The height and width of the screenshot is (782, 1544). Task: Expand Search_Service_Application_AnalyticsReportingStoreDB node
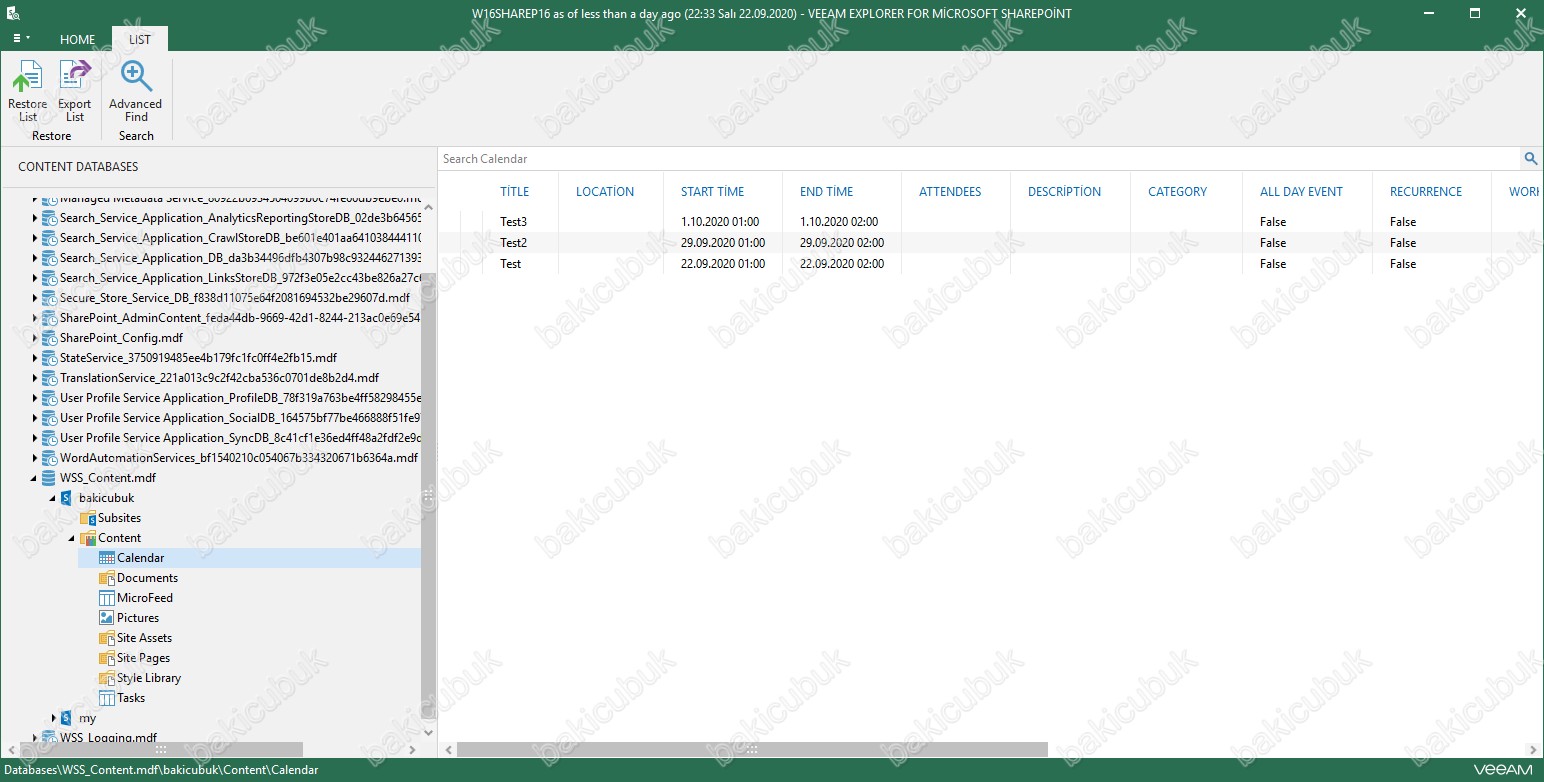[35, 217]
